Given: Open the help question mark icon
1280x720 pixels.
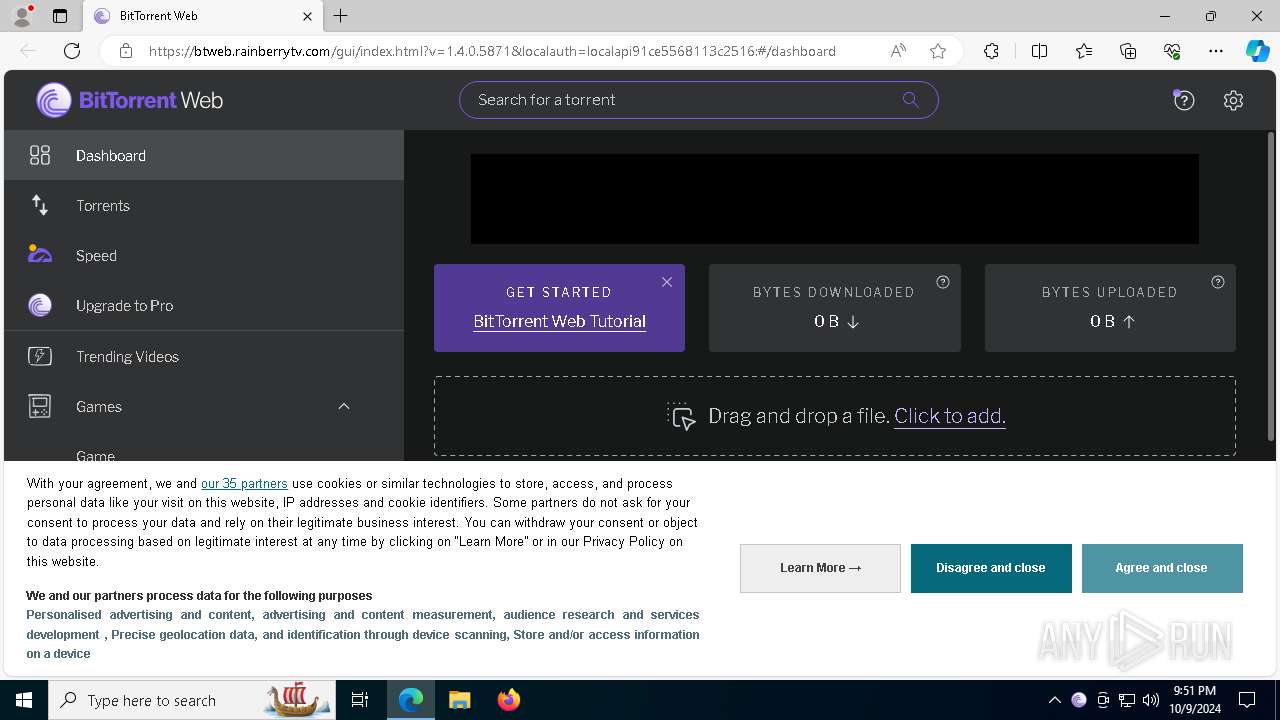Looking at the screenshot, I should (1184, 100).
